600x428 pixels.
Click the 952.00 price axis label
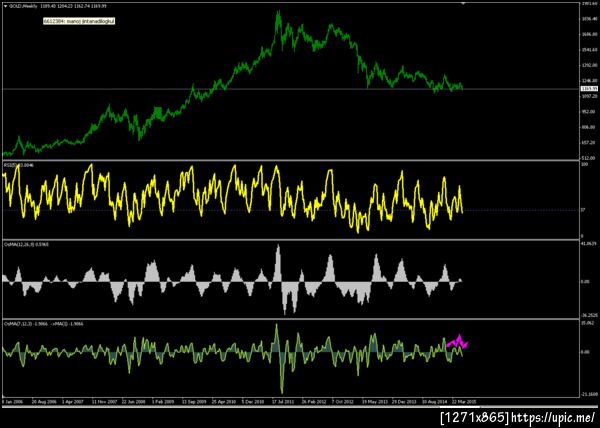tap(587, 112)
